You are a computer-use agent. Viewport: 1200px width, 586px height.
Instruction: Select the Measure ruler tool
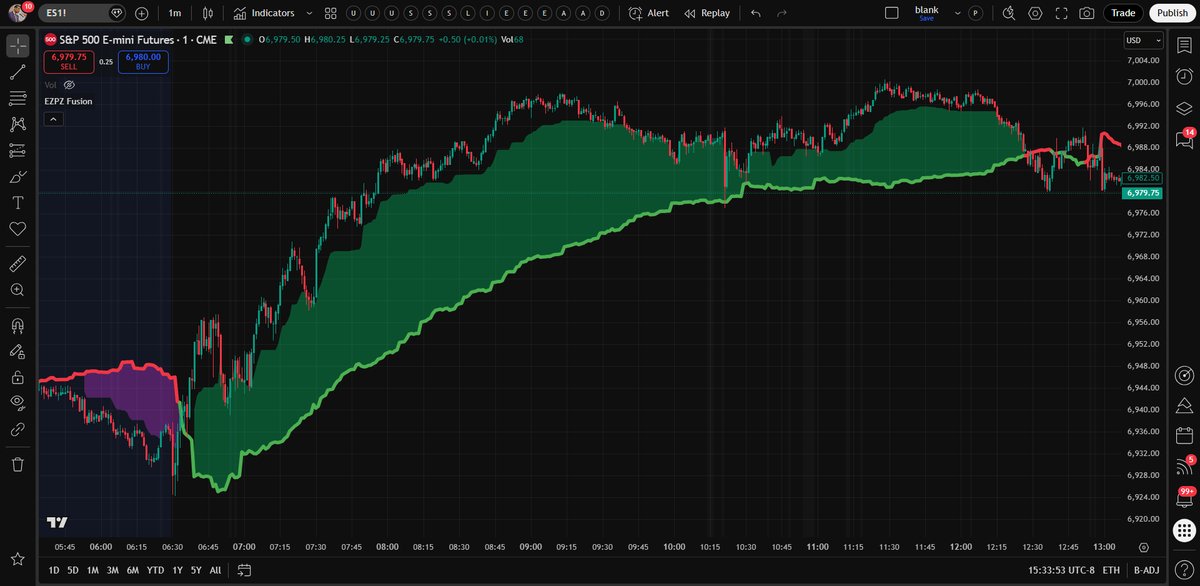16,263
